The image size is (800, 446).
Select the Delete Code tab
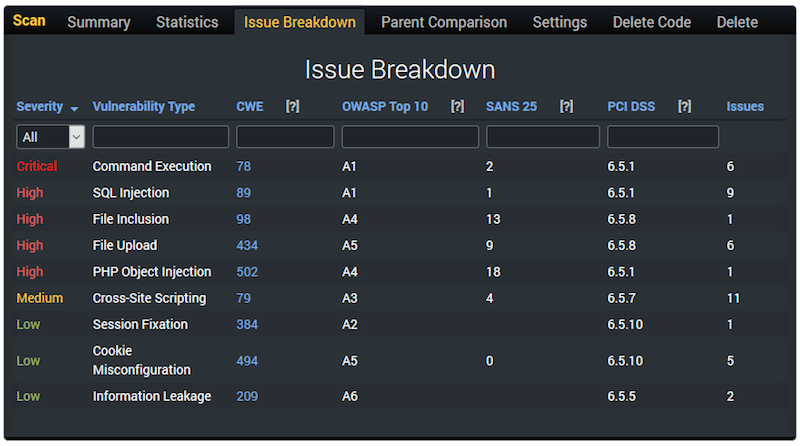click(x=652, y=22)
